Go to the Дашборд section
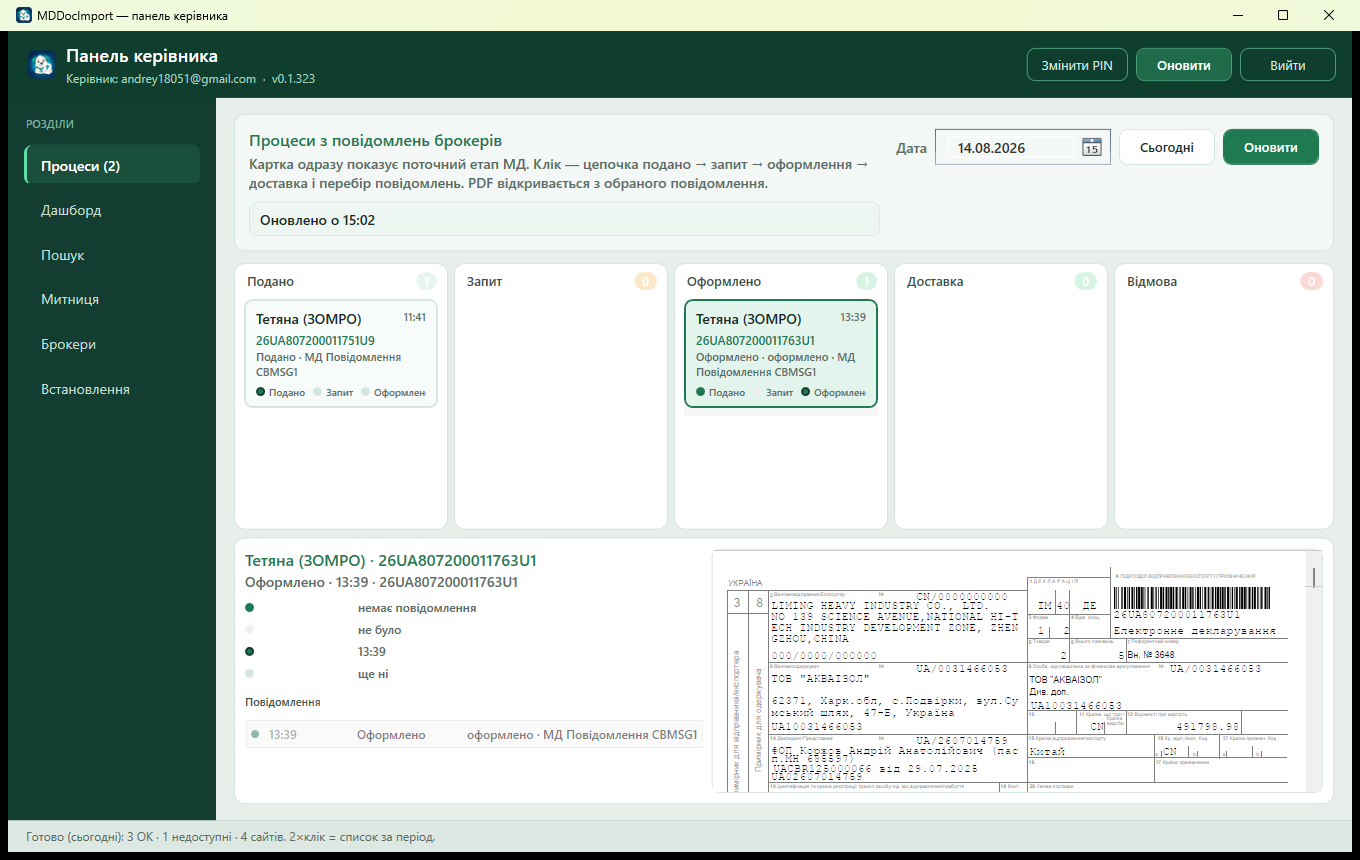 (x=112, y=211)
